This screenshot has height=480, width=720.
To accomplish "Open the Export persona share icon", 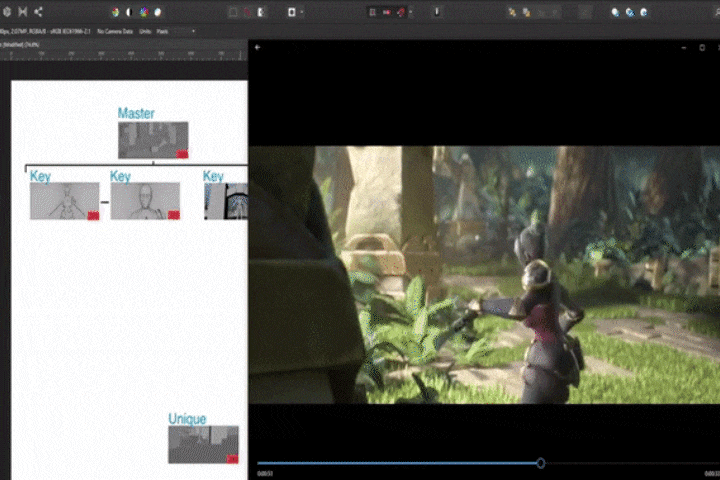I will click(x=38, y=12).
